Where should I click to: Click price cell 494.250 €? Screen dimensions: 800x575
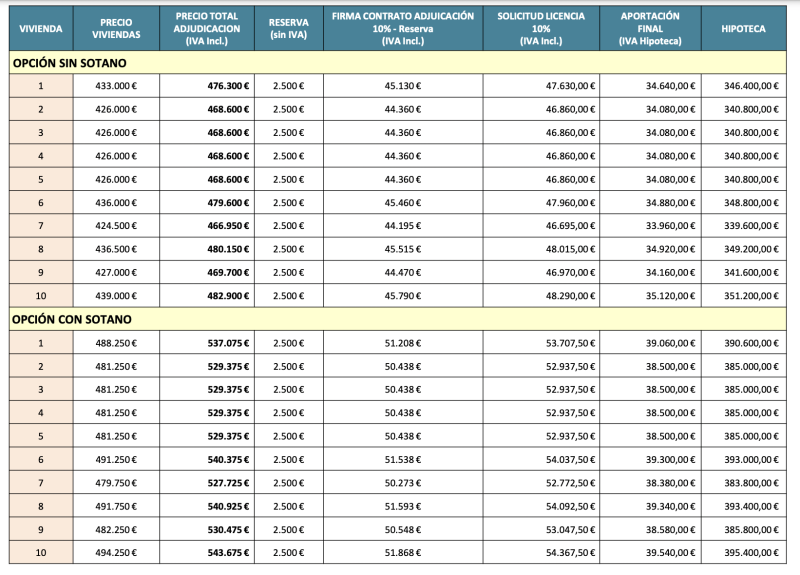pyautogui.click(x=116, y=553)
